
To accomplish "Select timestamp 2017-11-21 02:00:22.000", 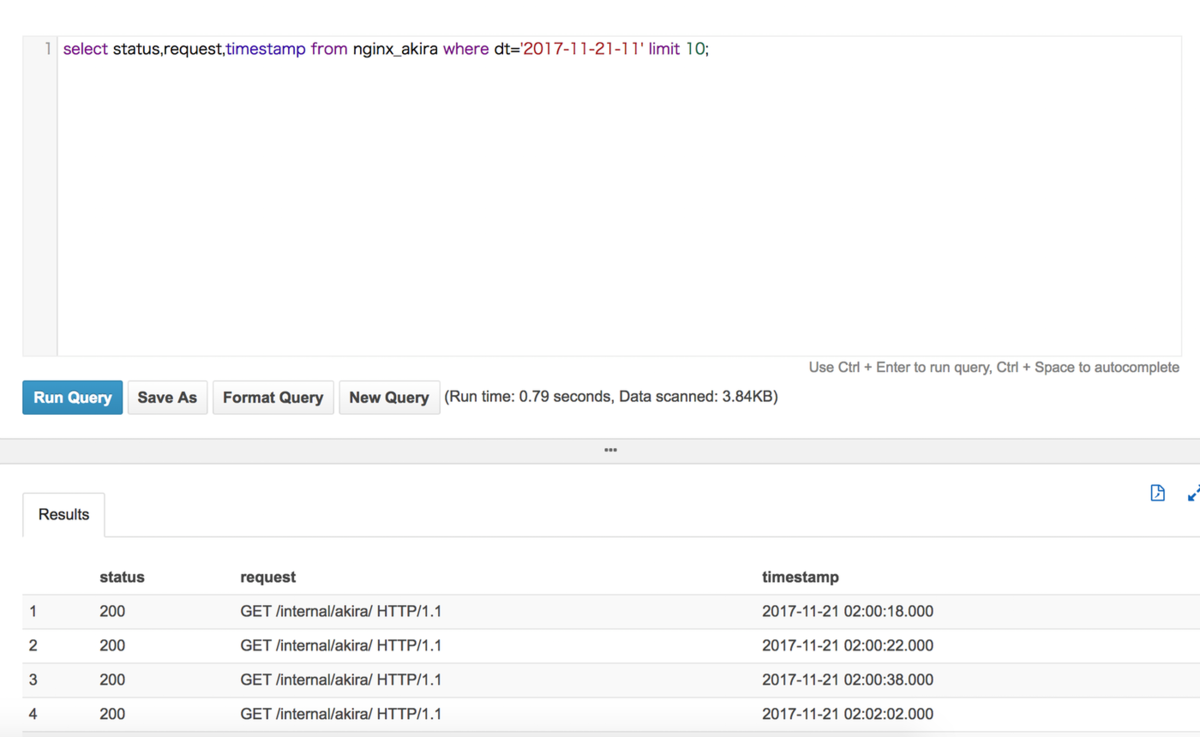I will [x=848, y=645].
